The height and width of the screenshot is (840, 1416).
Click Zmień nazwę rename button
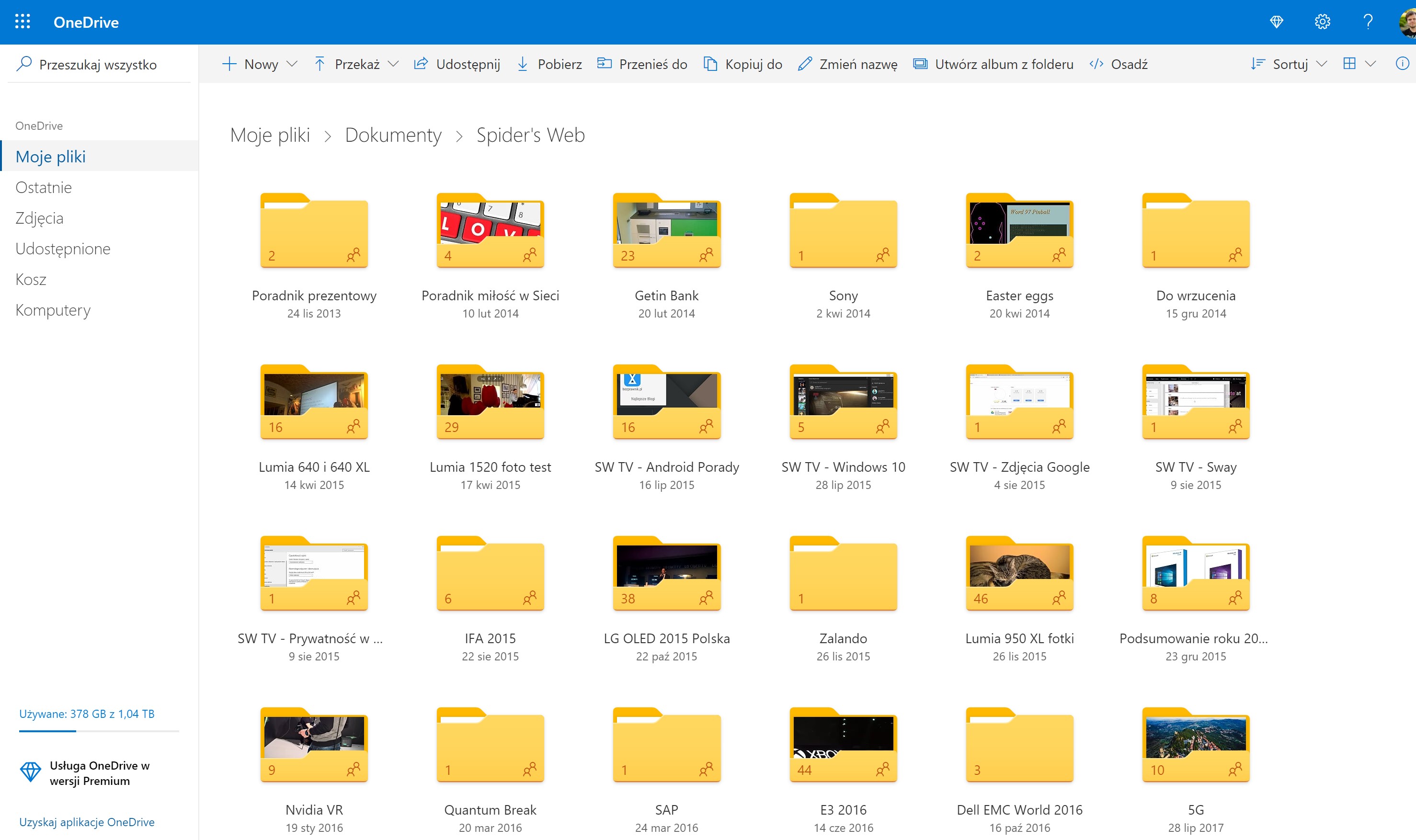847,64
